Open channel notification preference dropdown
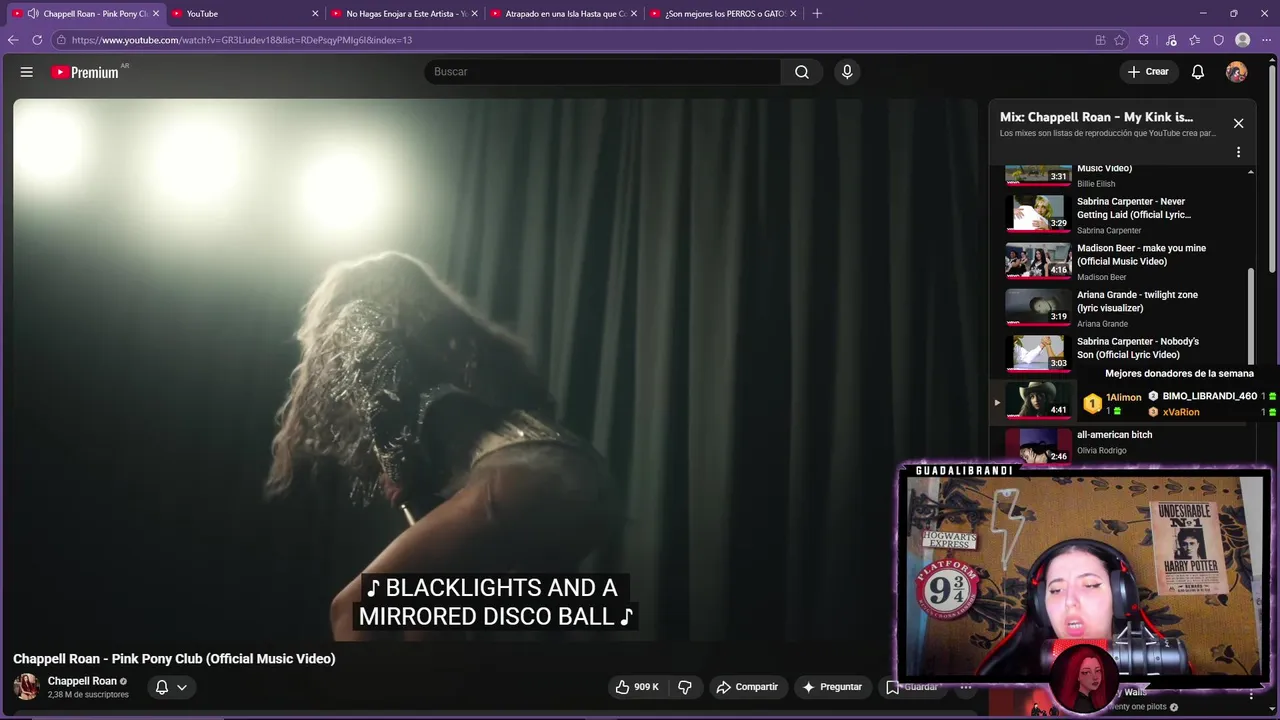This screenshot has width=1280, height=720. click(x=171, y=687)
